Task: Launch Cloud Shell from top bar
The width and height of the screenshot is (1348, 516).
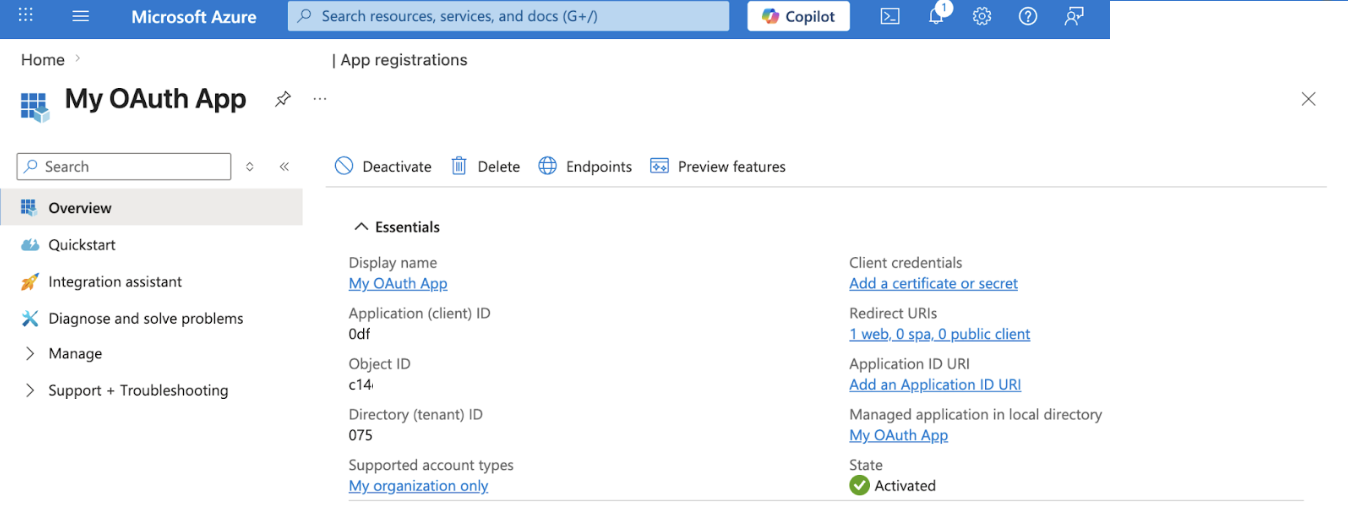Action: coord(890,16)
